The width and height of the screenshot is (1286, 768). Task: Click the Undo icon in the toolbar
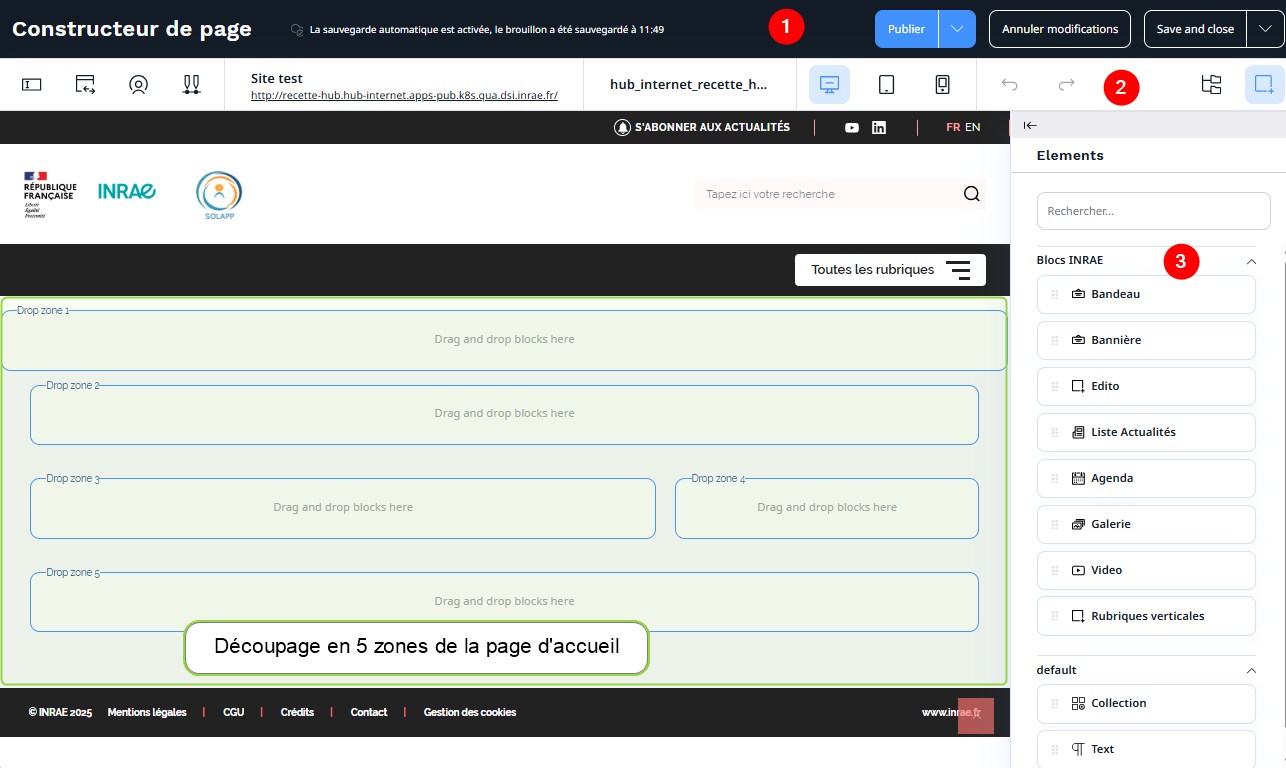pos(1009,85)
